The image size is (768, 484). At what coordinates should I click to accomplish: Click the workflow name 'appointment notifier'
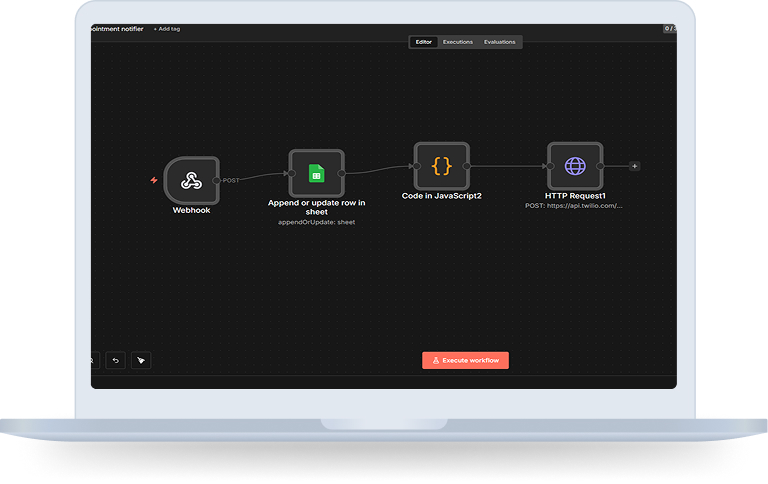pos(118,29)
